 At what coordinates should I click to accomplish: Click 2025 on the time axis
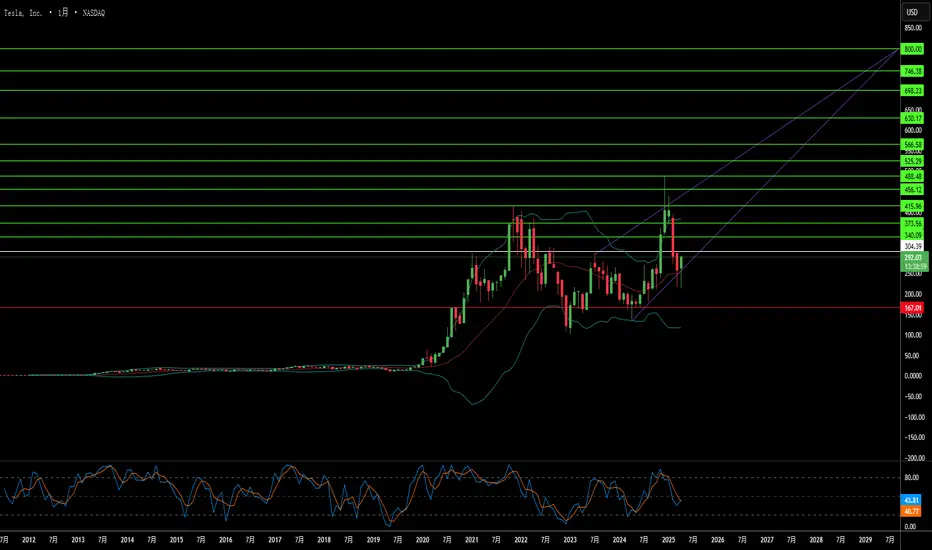668,540
